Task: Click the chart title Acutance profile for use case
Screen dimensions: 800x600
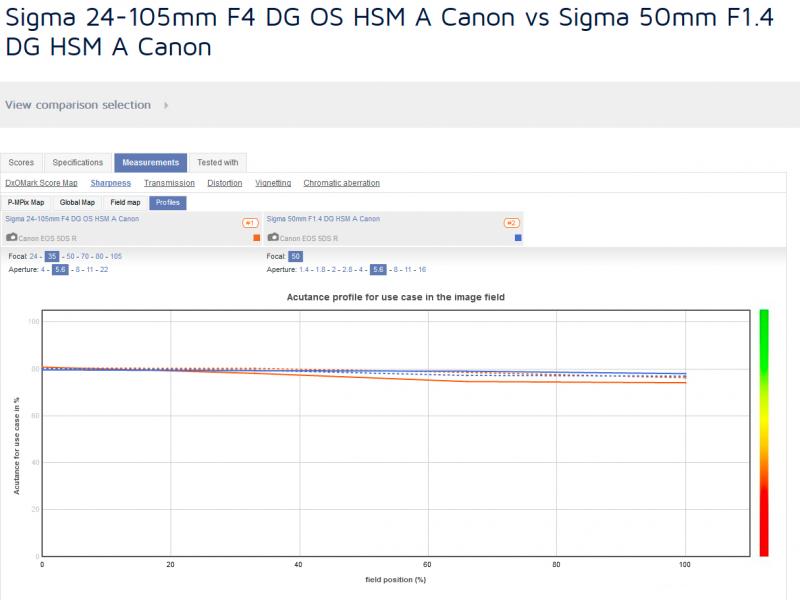Action: [x=395, y=297]
